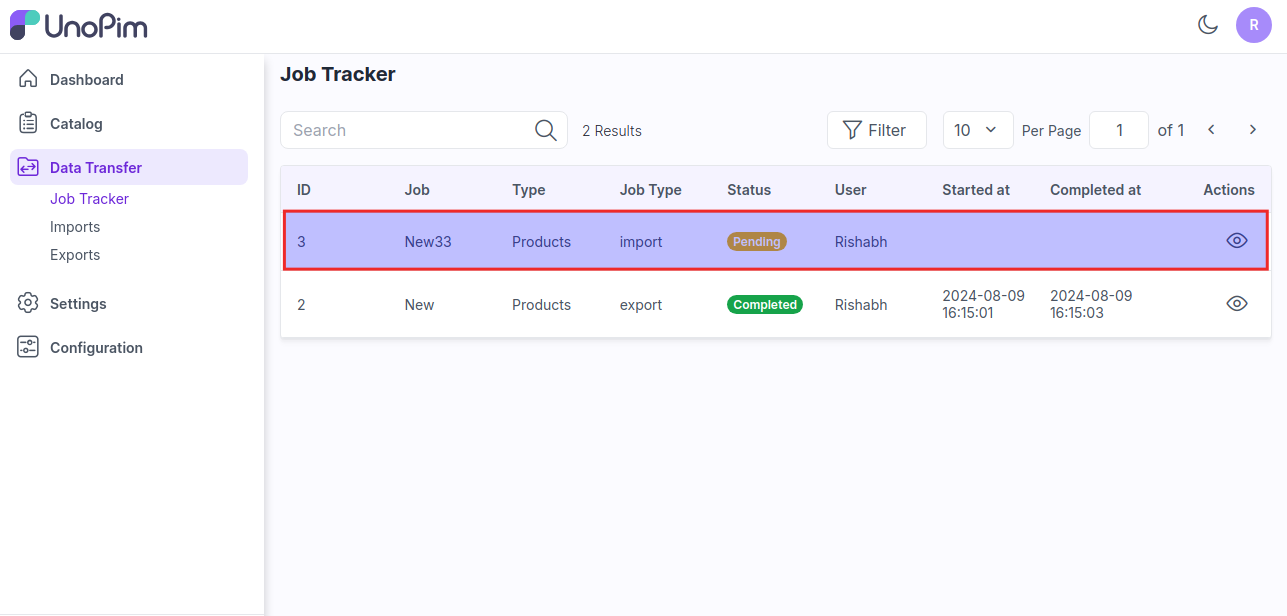Viewport: 1287px width, 616px height.
Task: Expand the 10 per page dropdown
Action: coord(977,130)
